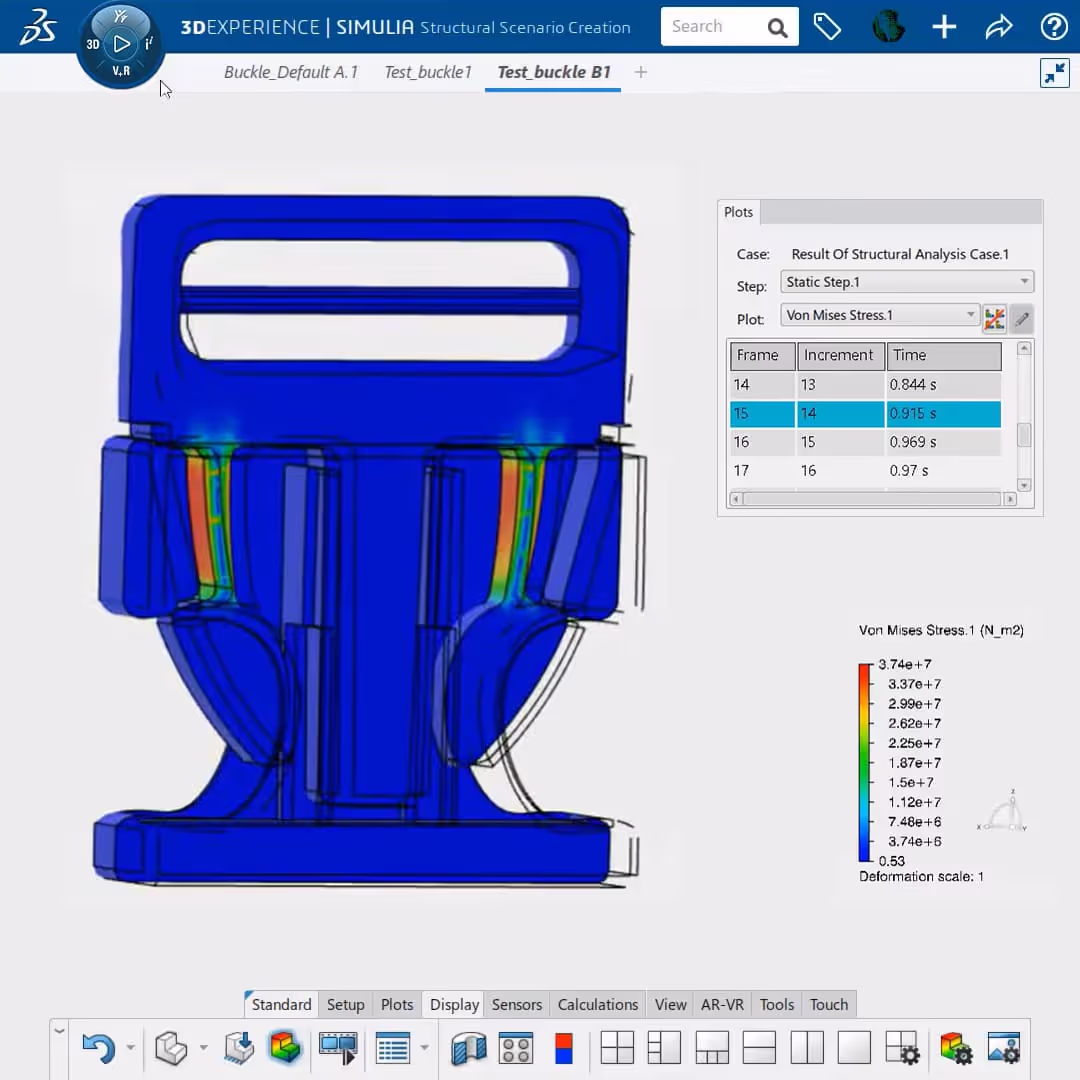The width and height of the screenshot is (1080, 1080).
Task: Click the Time column header
Action: (x=944, y=355)
